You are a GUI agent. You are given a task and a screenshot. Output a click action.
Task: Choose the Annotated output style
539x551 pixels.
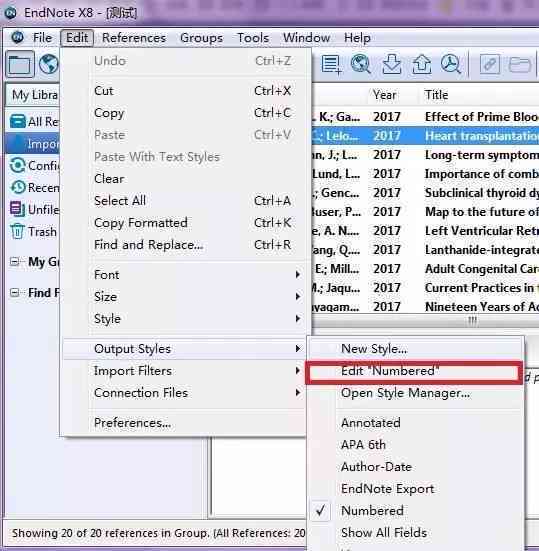[415, 422]
